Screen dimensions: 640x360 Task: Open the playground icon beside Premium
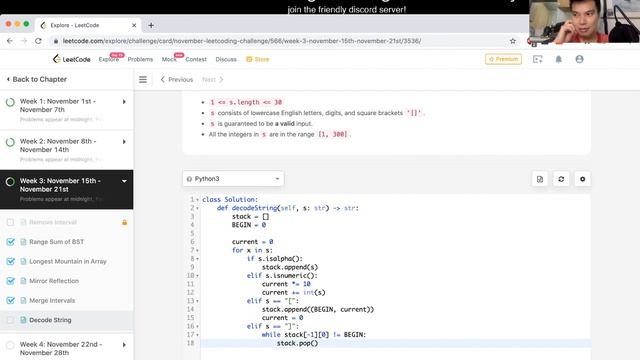click(x=538, y=59)
